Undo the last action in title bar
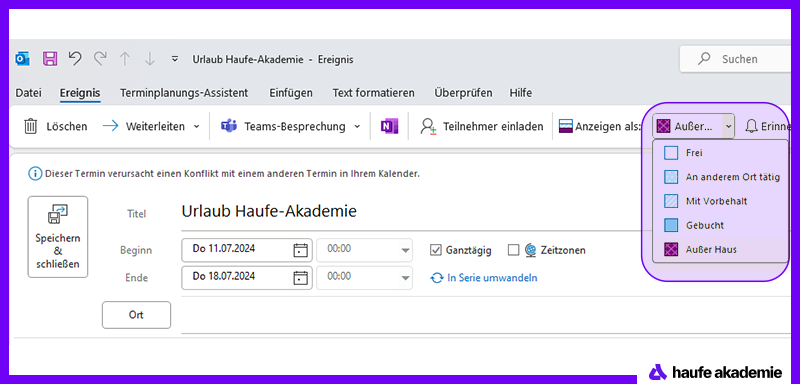Image resolution: width=800 pixels, height=384 pixels. [x=74, y=59]
